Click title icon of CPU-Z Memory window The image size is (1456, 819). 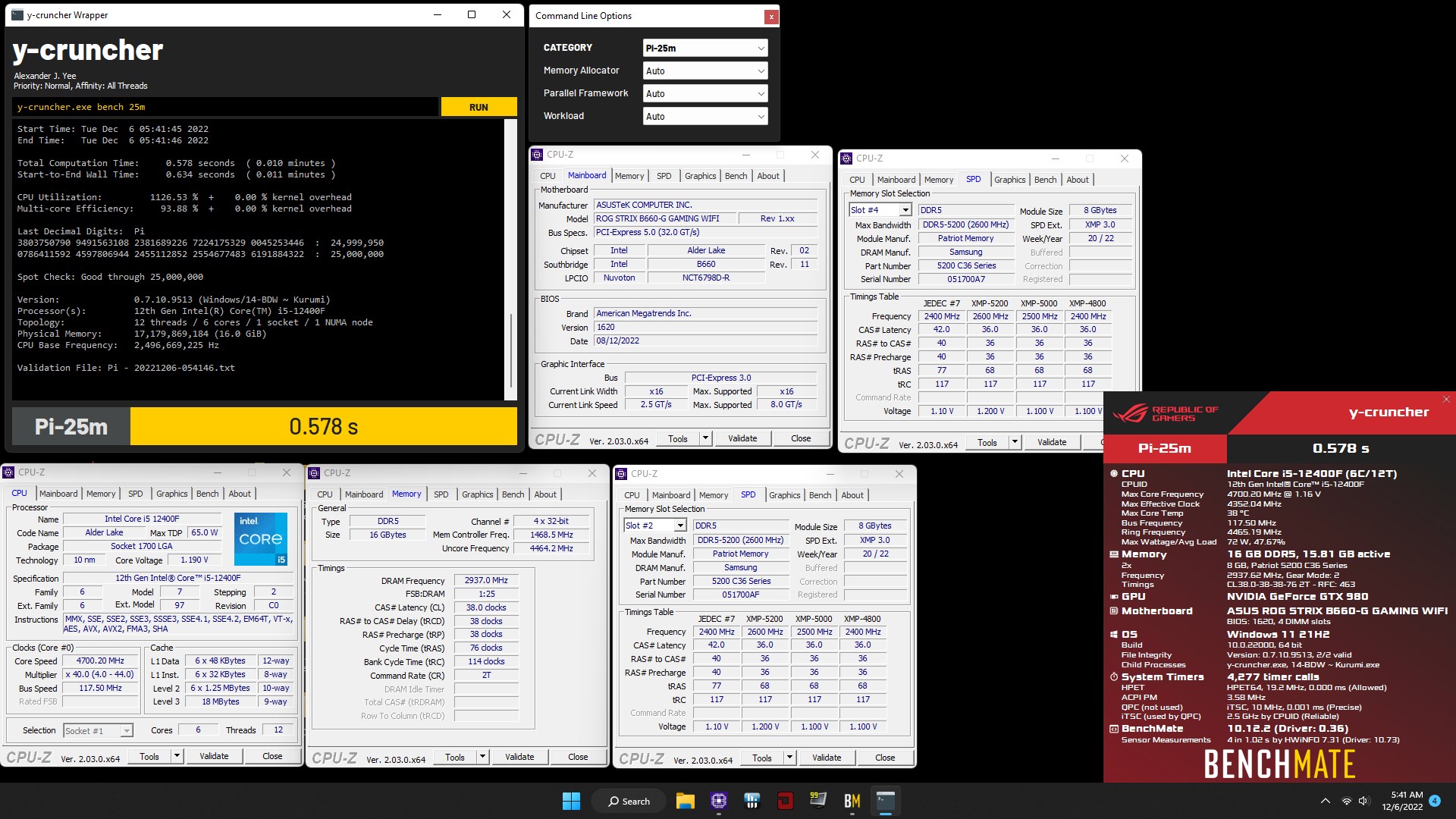pyautogui.click(x=314, y=473)
